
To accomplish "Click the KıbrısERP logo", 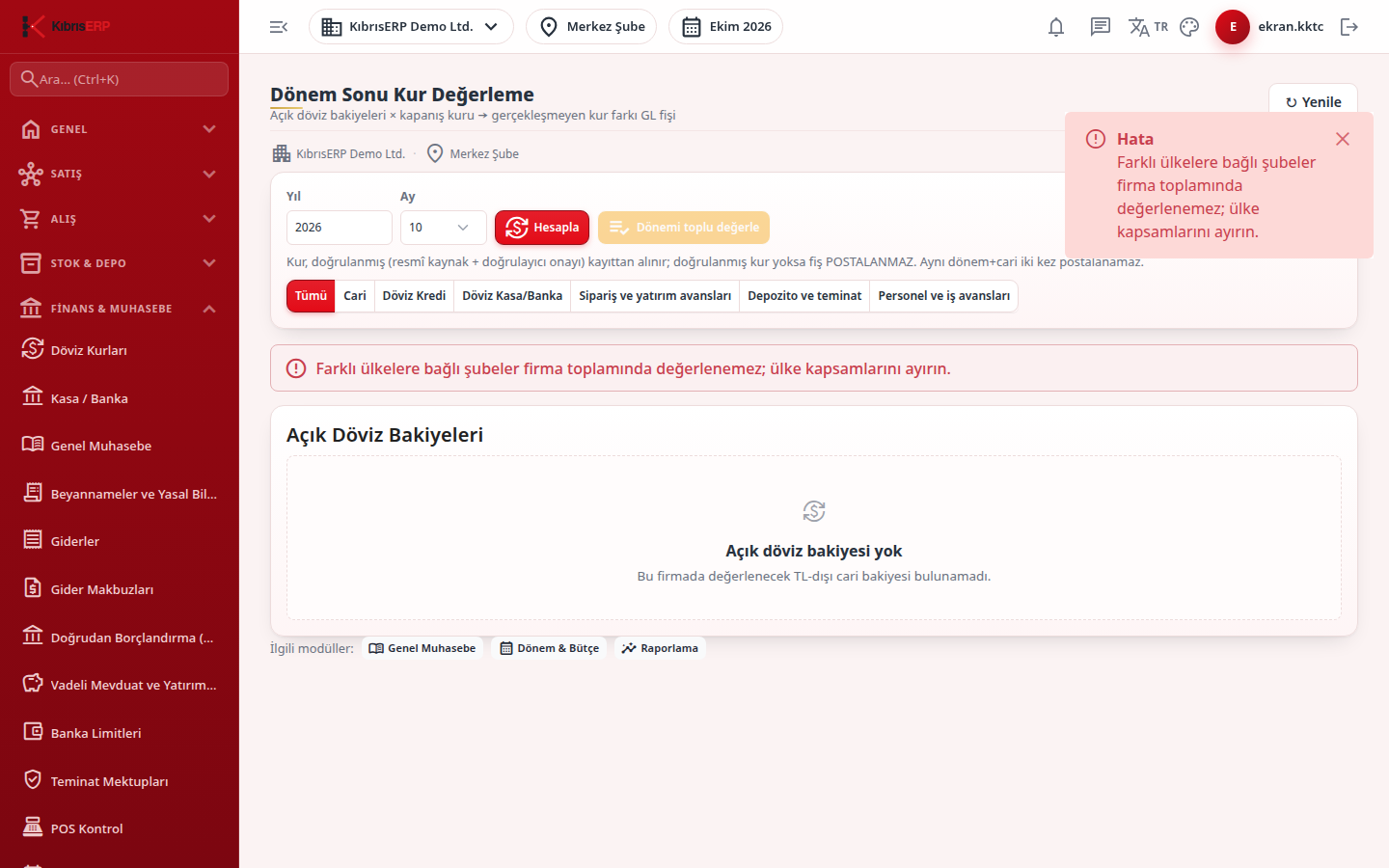I will pos(66,26).
